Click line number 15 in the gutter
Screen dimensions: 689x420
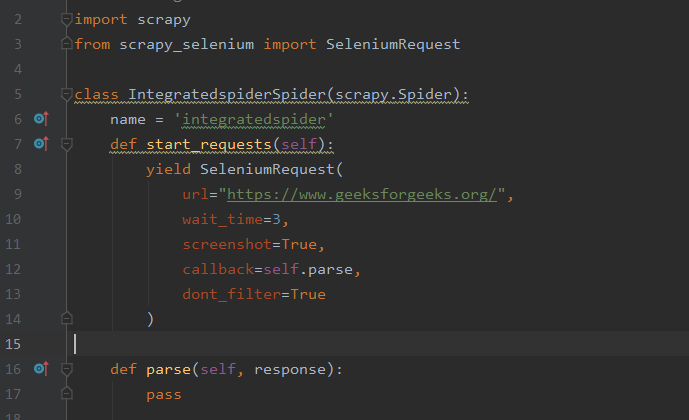(x=13, y=344)
